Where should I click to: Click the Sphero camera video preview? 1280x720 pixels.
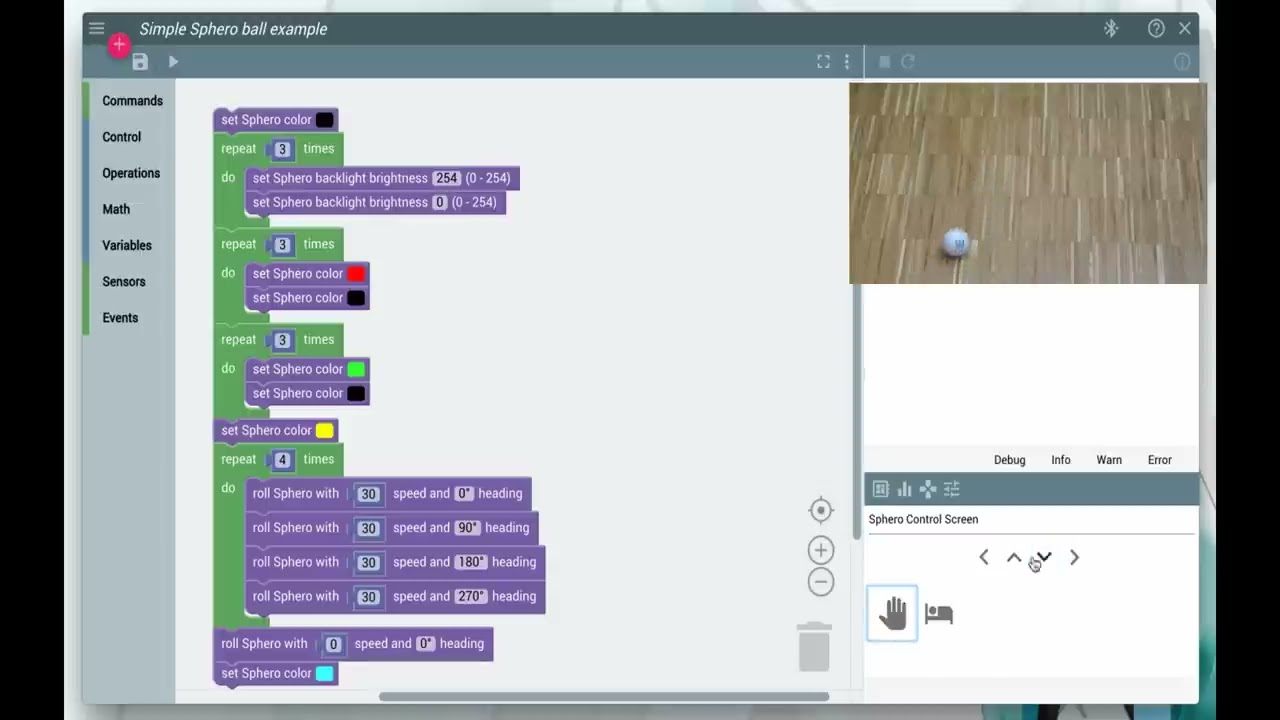(1028, 183)
